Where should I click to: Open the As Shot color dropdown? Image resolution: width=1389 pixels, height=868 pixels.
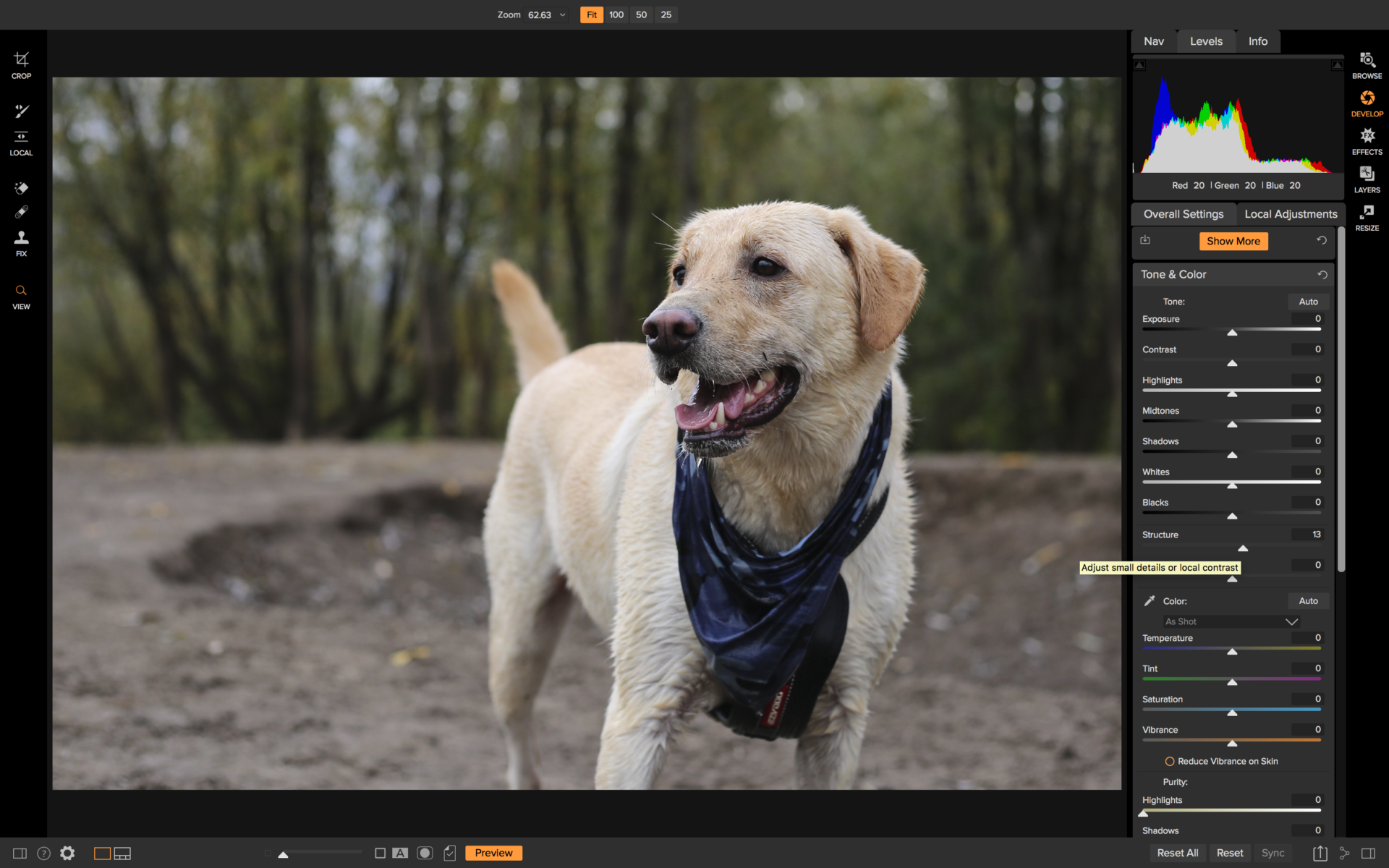(x=1230, y=621)
